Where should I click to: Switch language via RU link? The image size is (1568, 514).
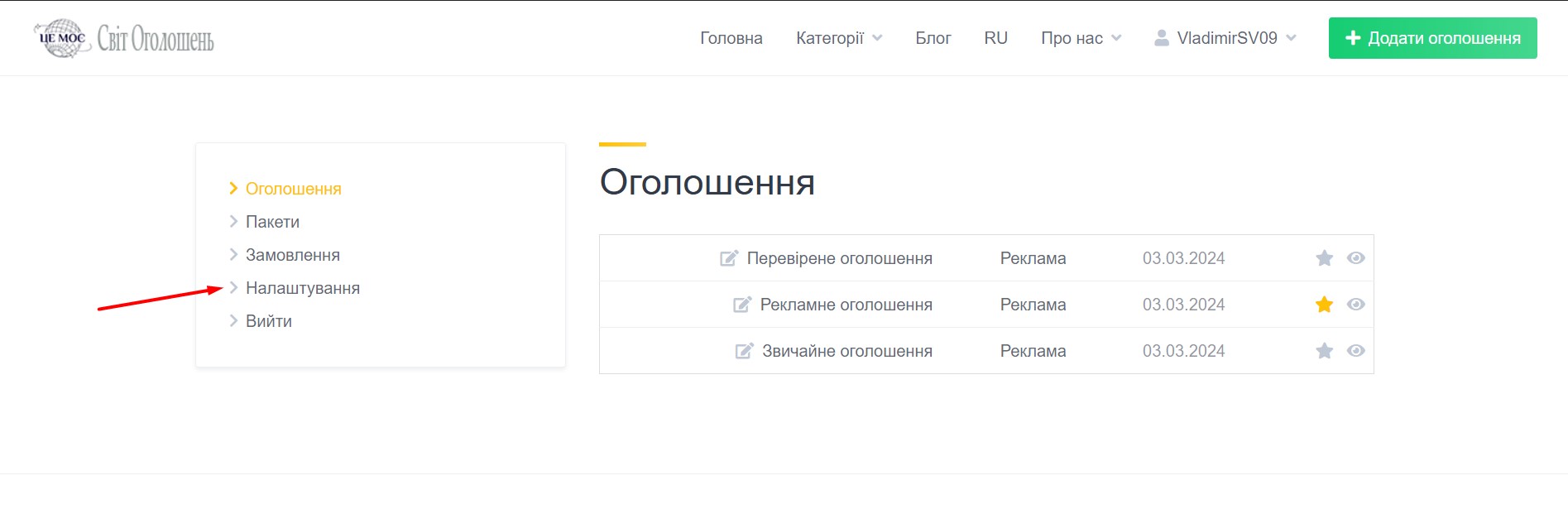pos(996,38)
